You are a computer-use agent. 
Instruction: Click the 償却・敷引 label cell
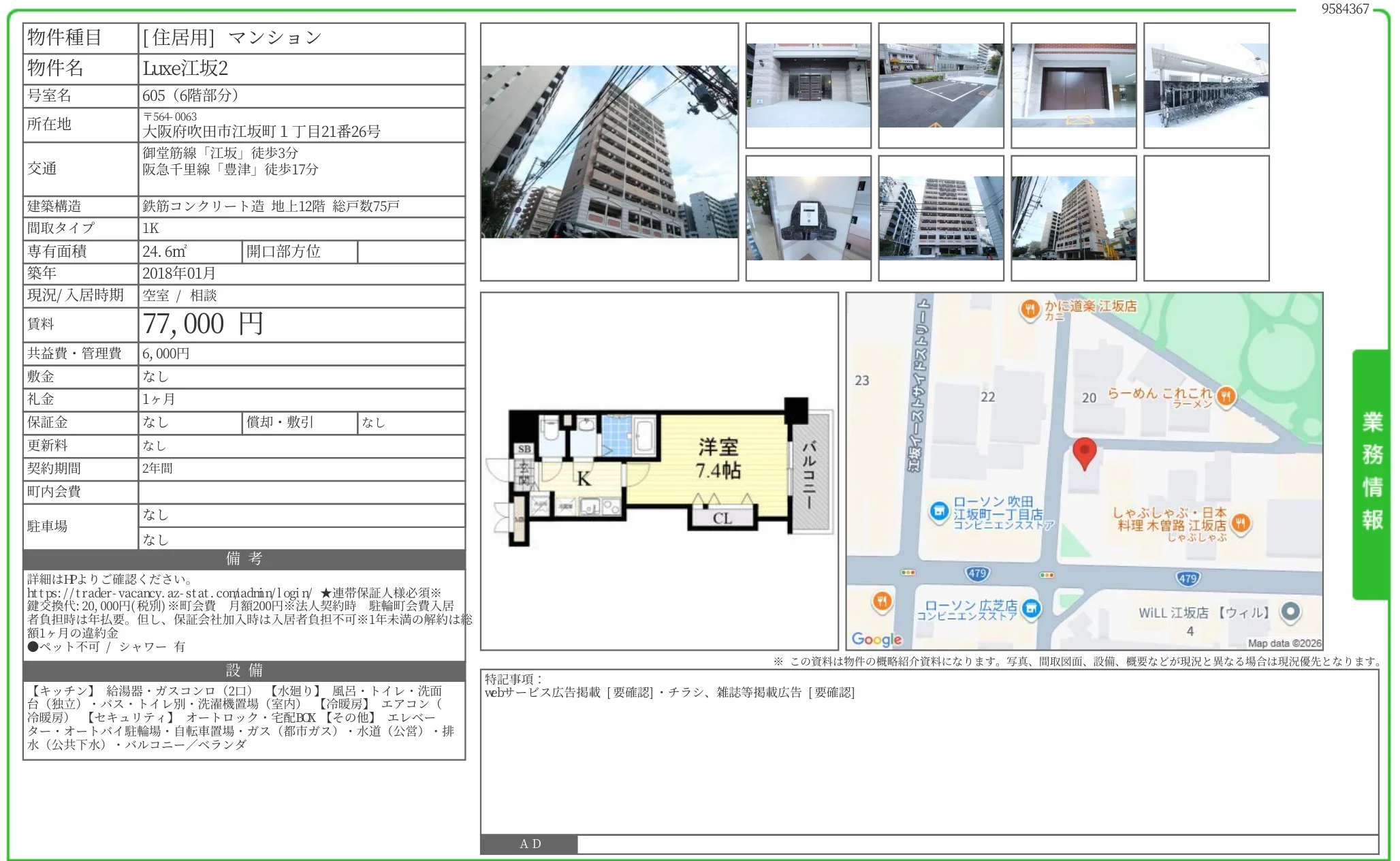[300, 422]
